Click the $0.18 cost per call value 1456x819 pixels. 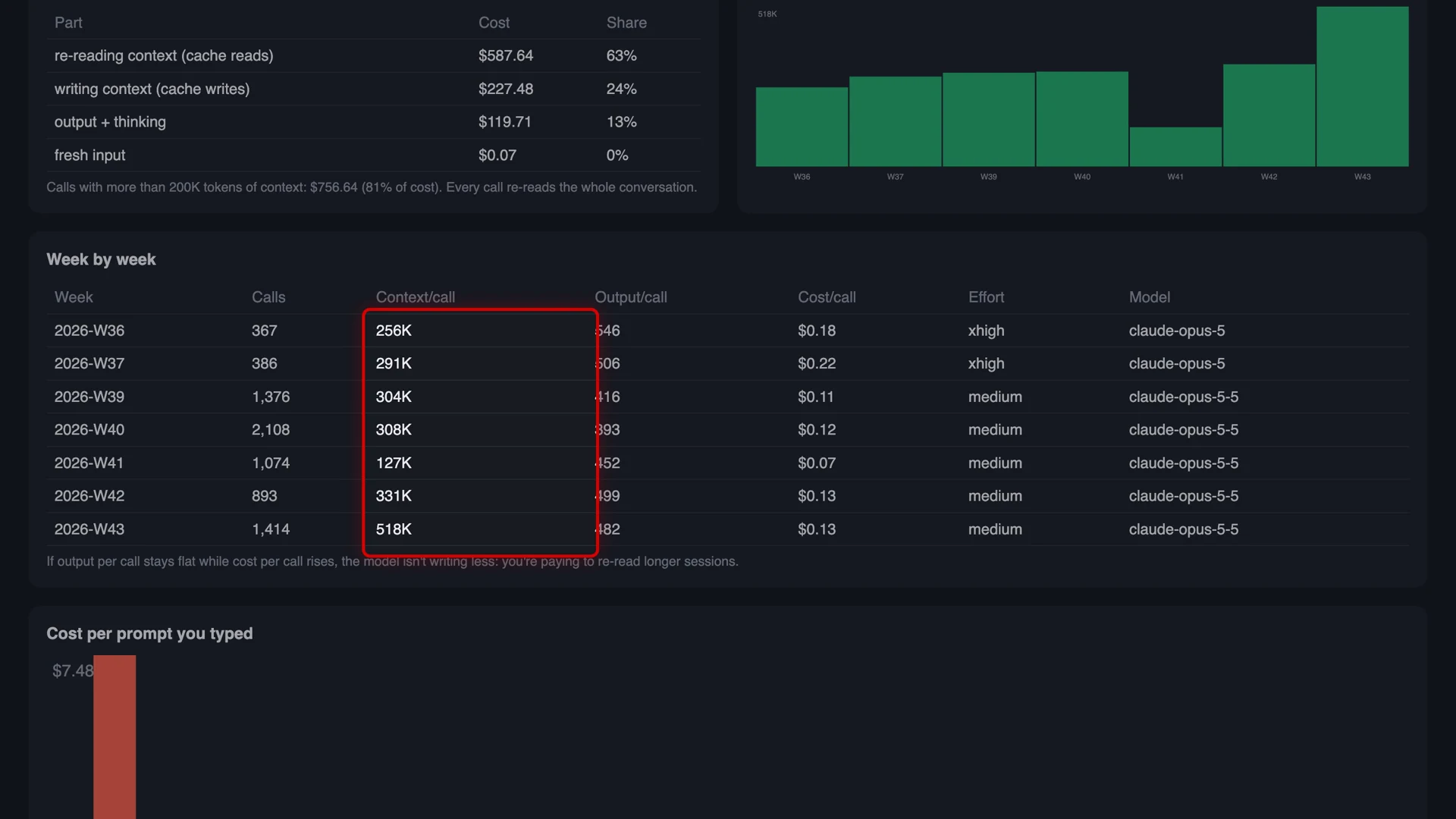click(817, 331)
